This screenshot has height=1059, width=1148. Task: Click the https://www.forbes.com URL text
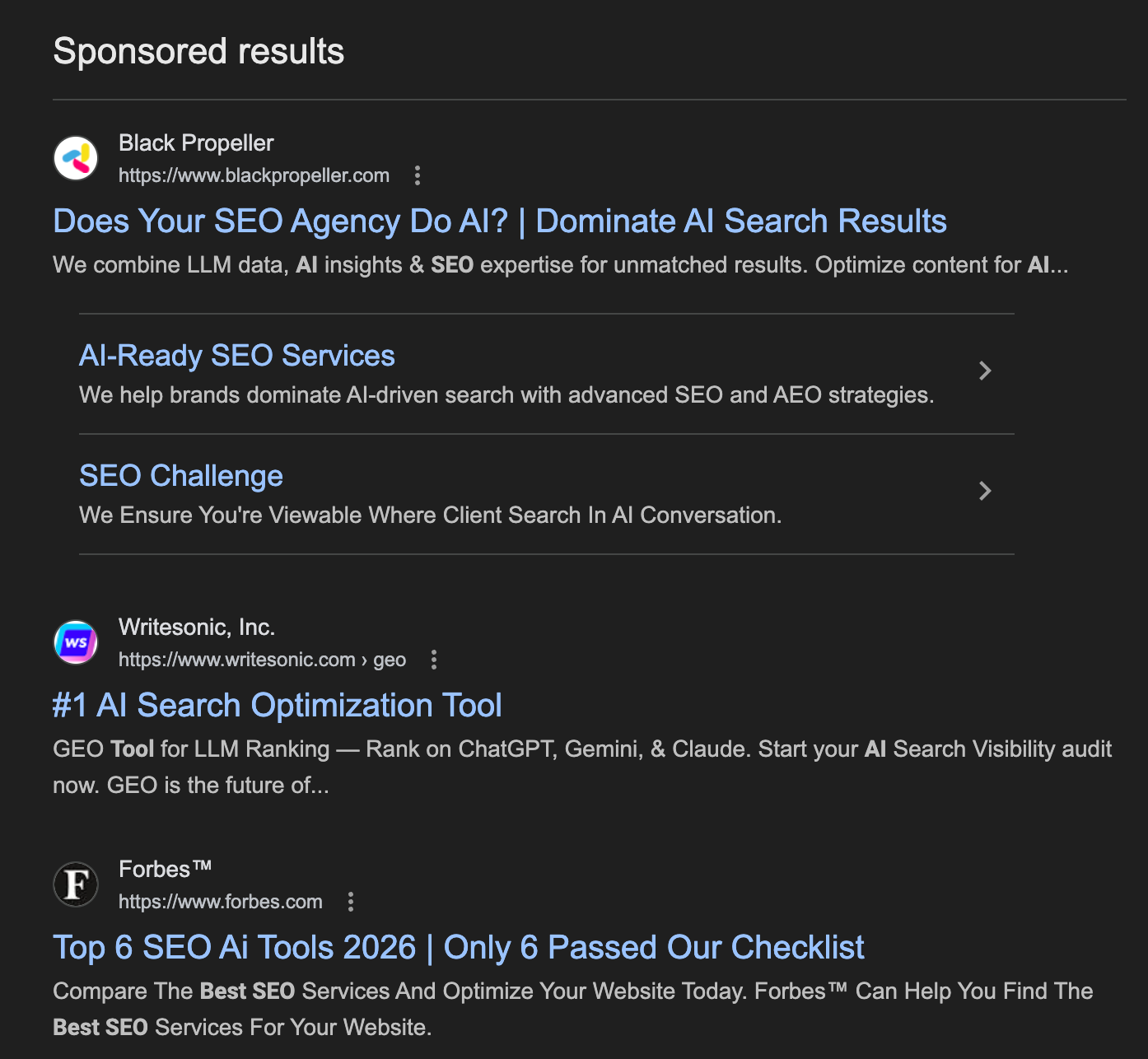pos(220,902)
